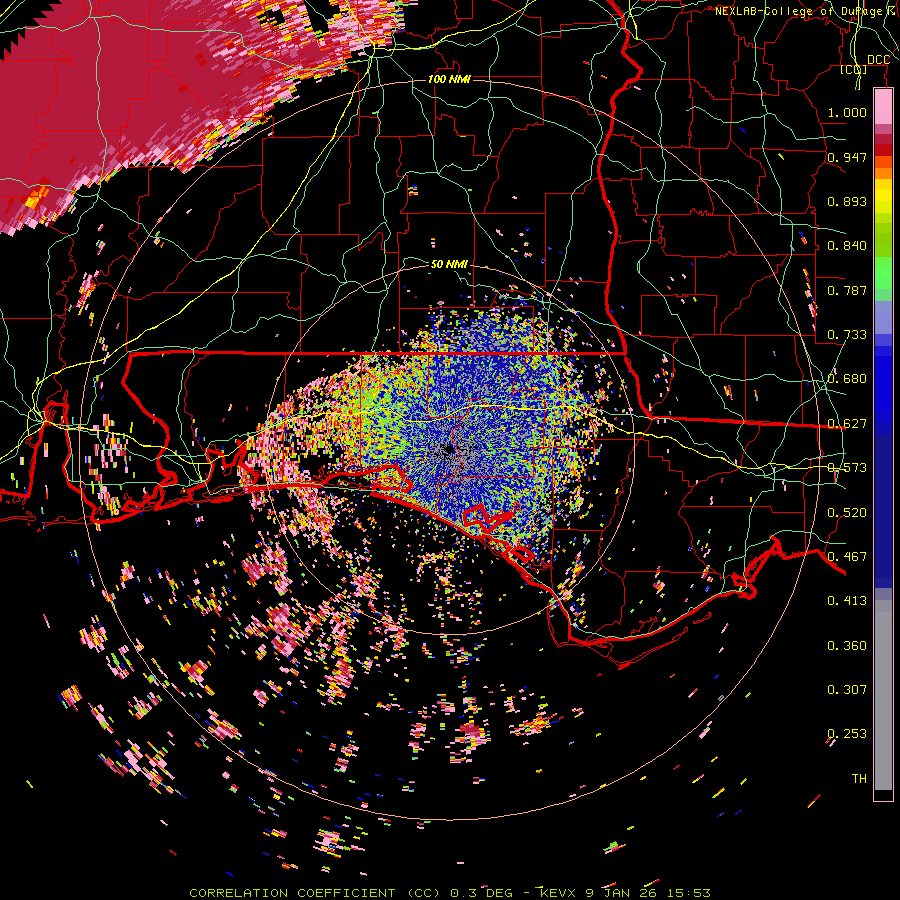
Task: Select the 0.947 scale value
Action: click(847, 157)
